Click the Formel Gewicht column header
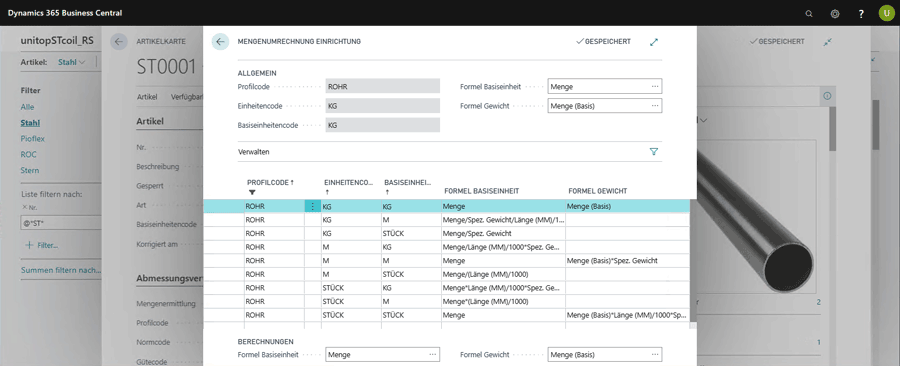The image size is (900, 366). click(597, 190)
